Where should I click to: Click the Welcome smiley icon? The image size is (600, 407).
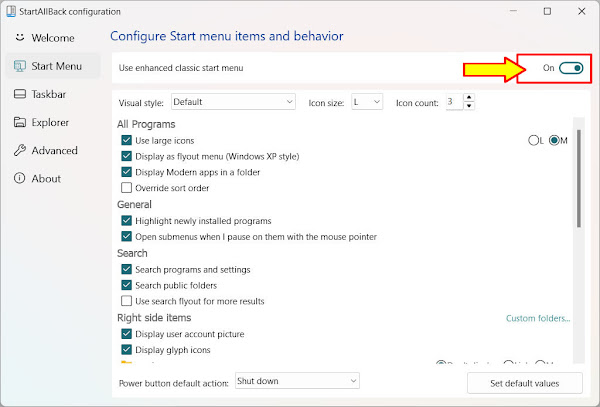20,37
